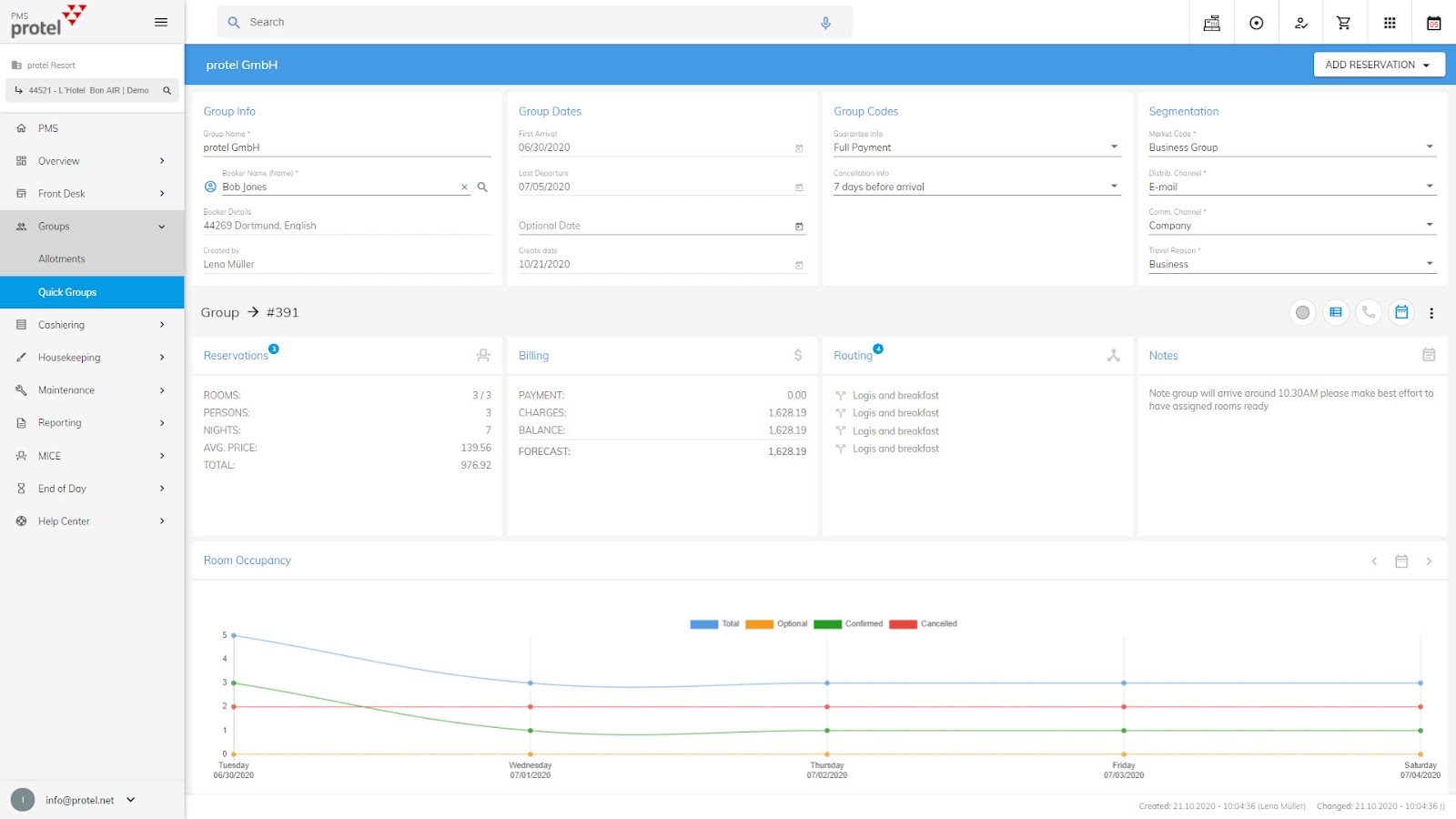Go to previous Room Occupancy period
1456x819 pixels.
pos(1374,561)
